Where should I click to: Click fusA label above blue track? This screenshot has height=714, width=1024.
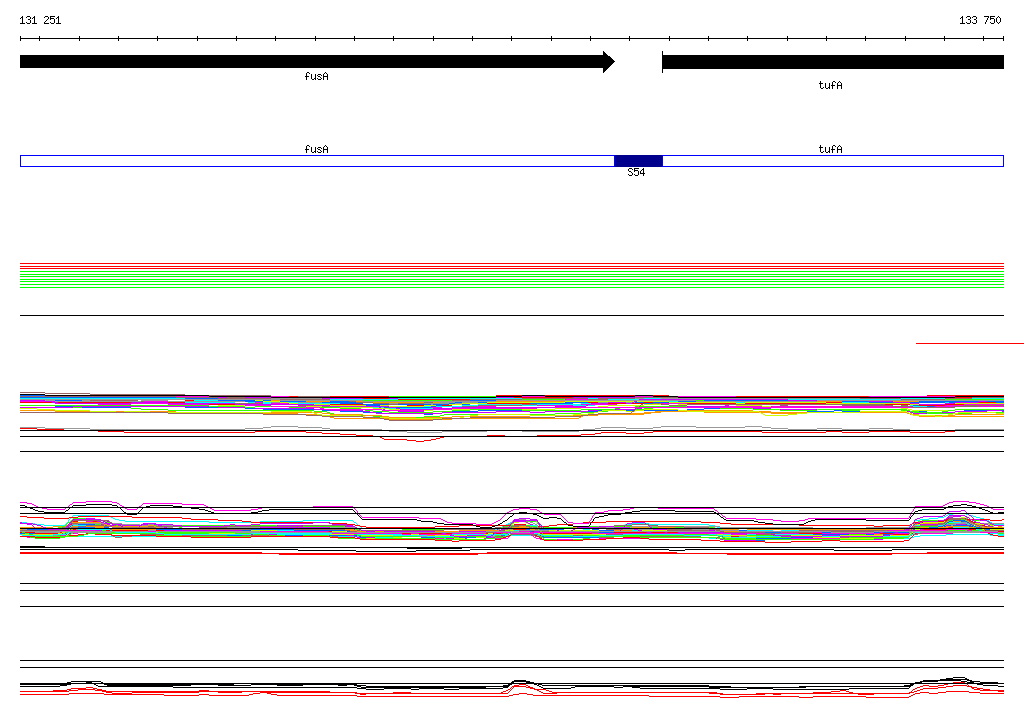point(317,150)
